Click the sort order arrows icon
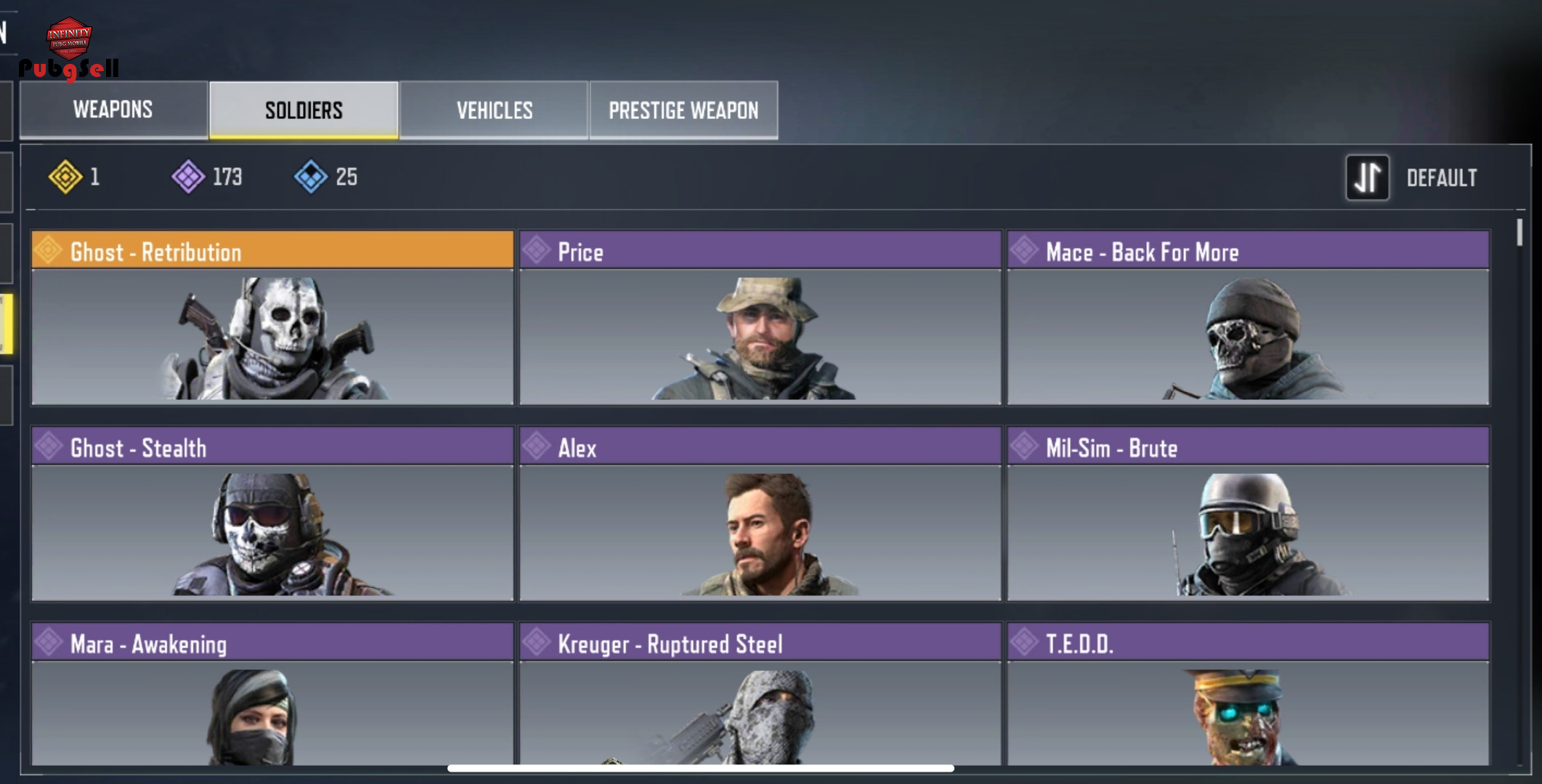Image resolution: width=1542 pixels, height=784 pixels. click(x=1367, y=177)
